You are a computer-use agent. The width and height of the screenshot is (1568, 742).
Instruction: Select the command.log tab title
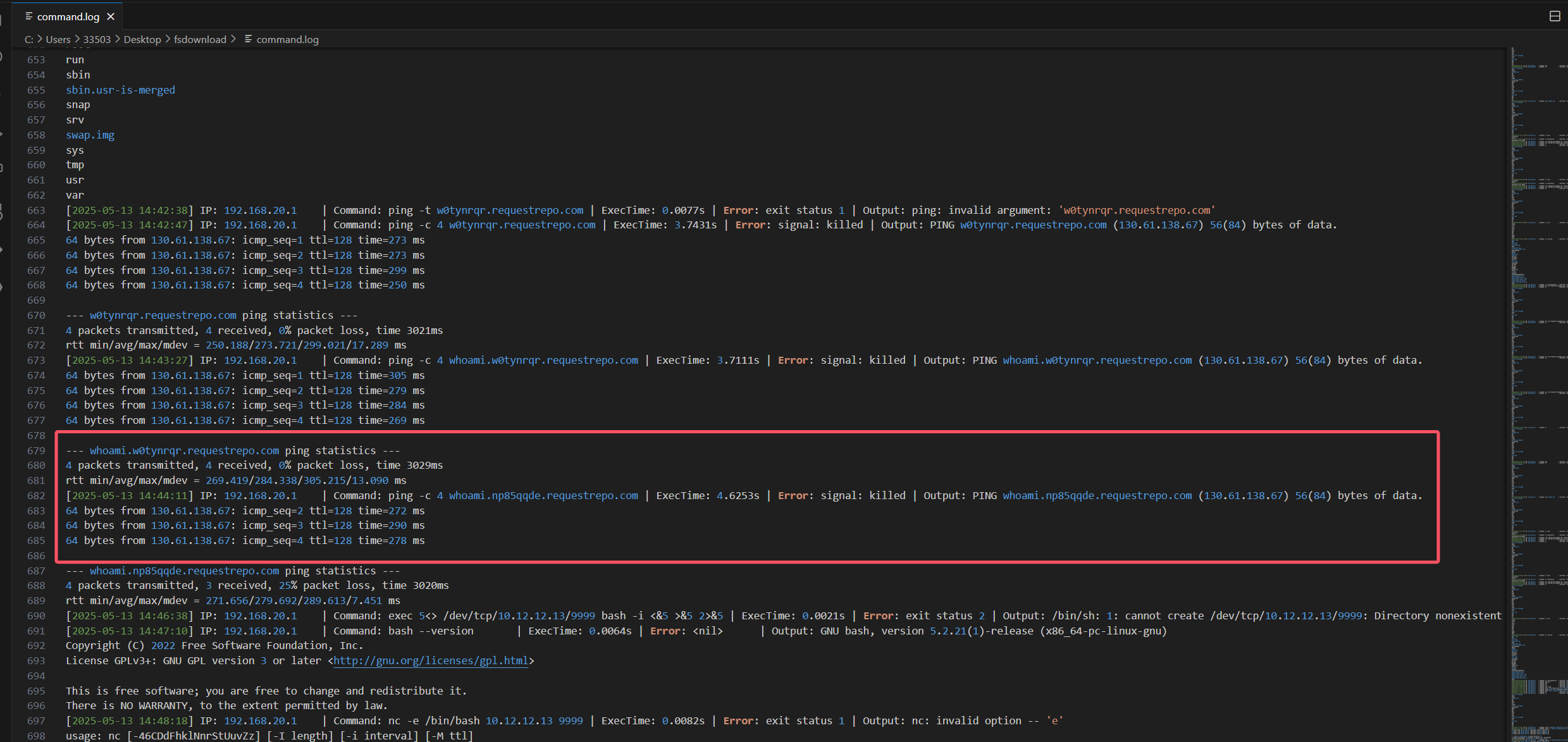68,16
